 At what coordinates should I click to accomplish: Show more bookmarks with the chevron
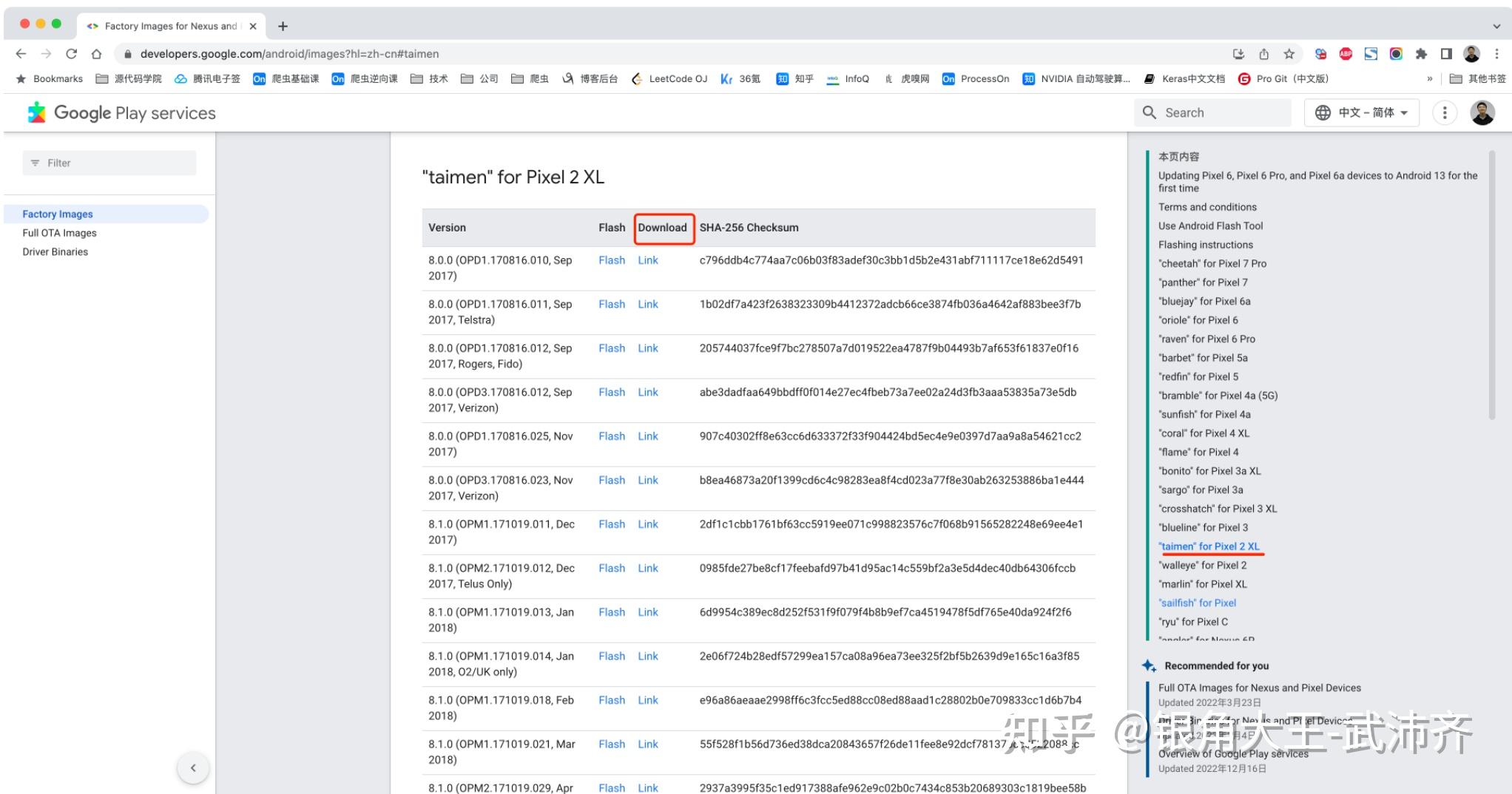click(1429, 78)
